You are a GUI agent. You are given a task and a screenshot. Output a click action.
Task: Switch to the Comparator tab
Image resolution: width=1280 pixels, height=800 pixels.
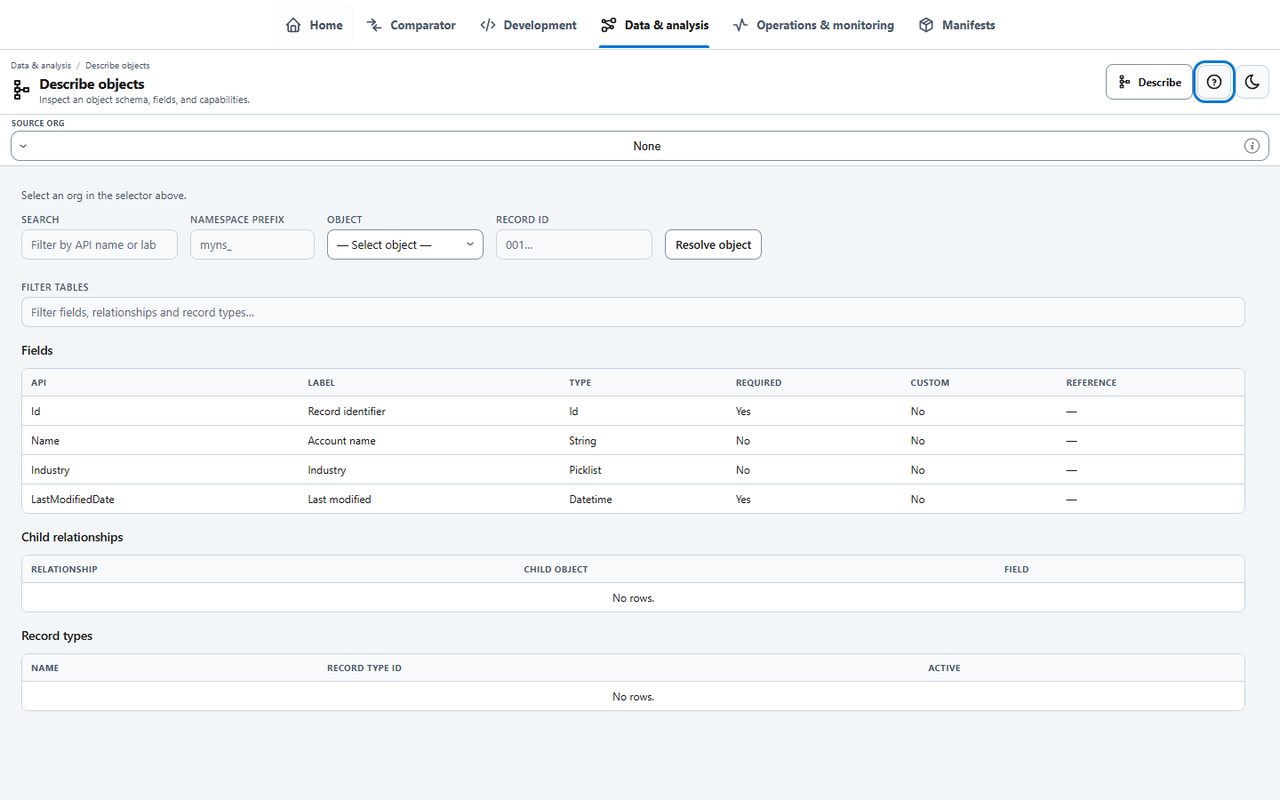click(x=411, y=25)
